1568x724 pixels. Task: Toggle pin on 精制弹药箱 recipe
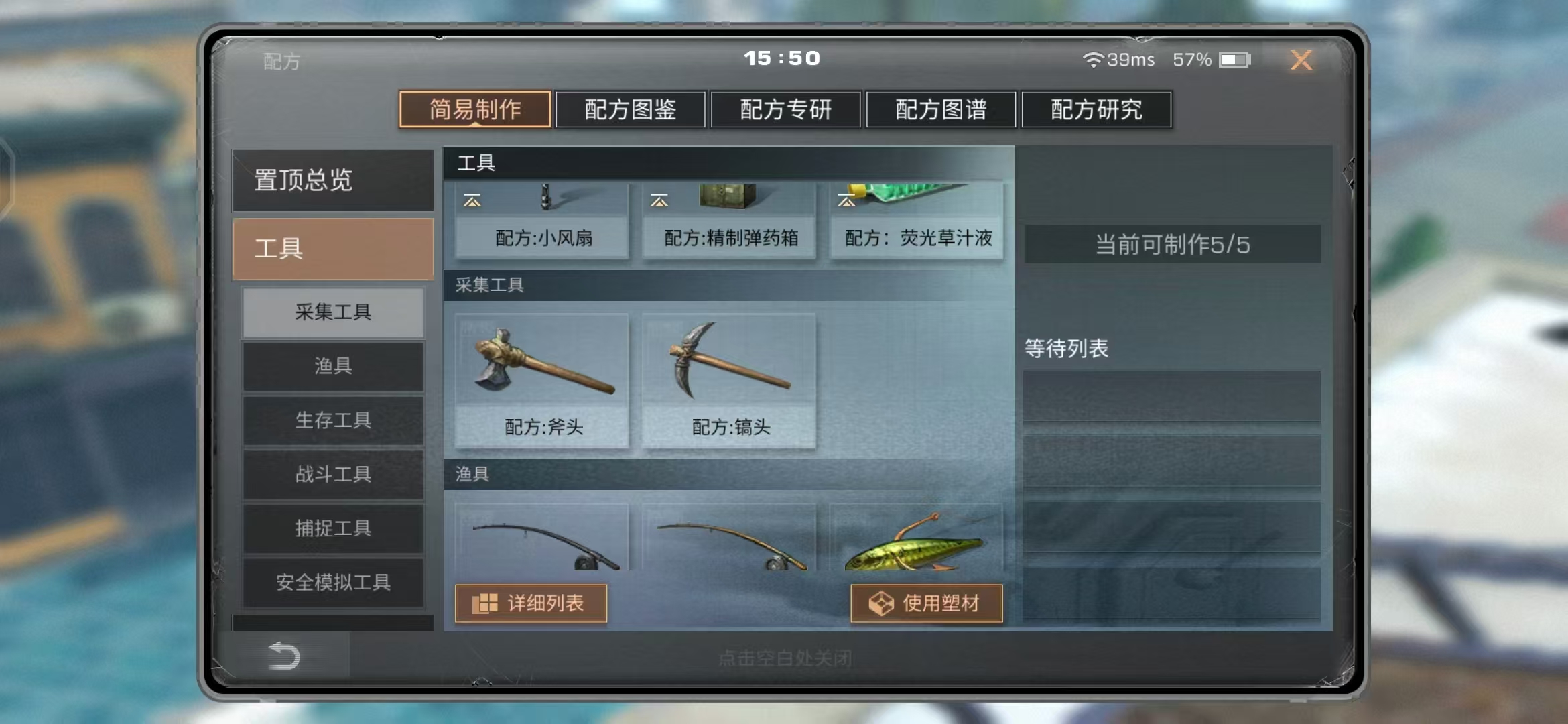[x=659, y=200]
